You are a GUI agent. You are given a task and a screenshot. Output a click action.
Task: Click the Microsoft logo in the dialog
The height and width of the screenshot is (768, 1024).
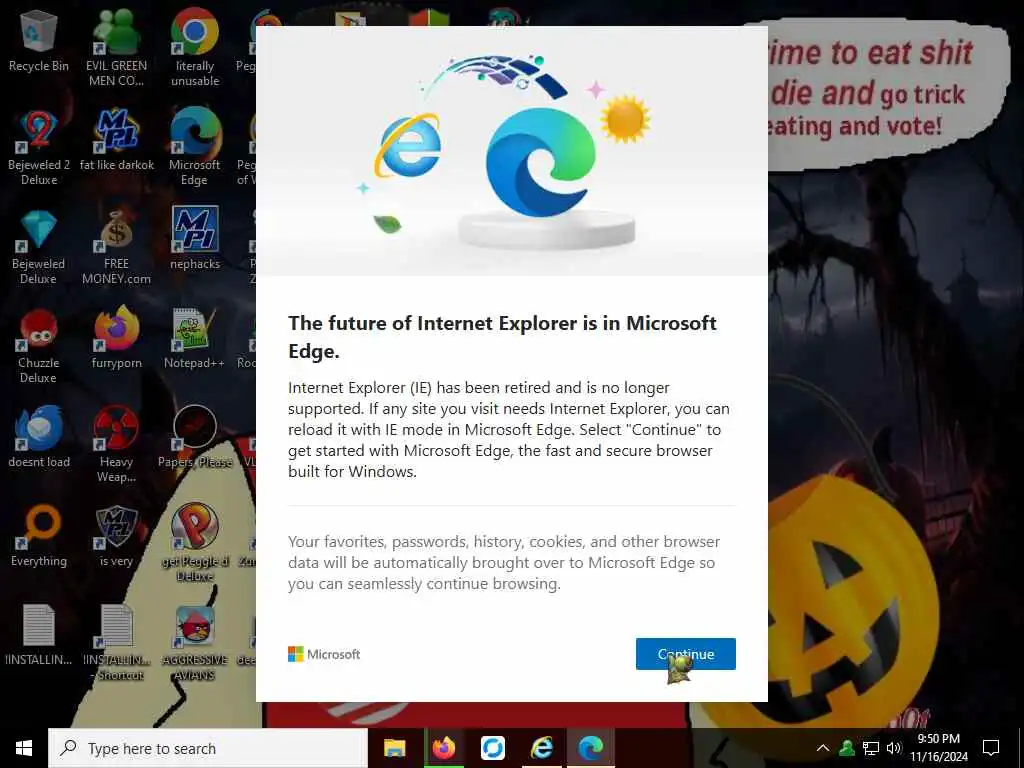[324, 654]
